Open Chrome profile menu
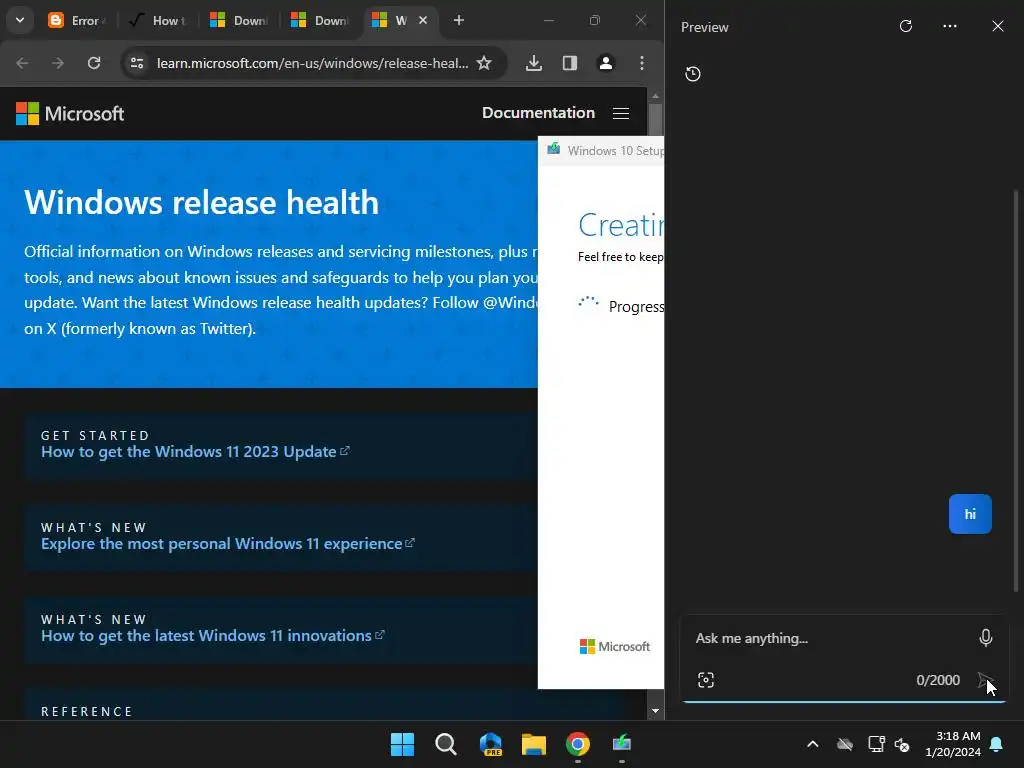1024x768 pixels. coord(605,63)
